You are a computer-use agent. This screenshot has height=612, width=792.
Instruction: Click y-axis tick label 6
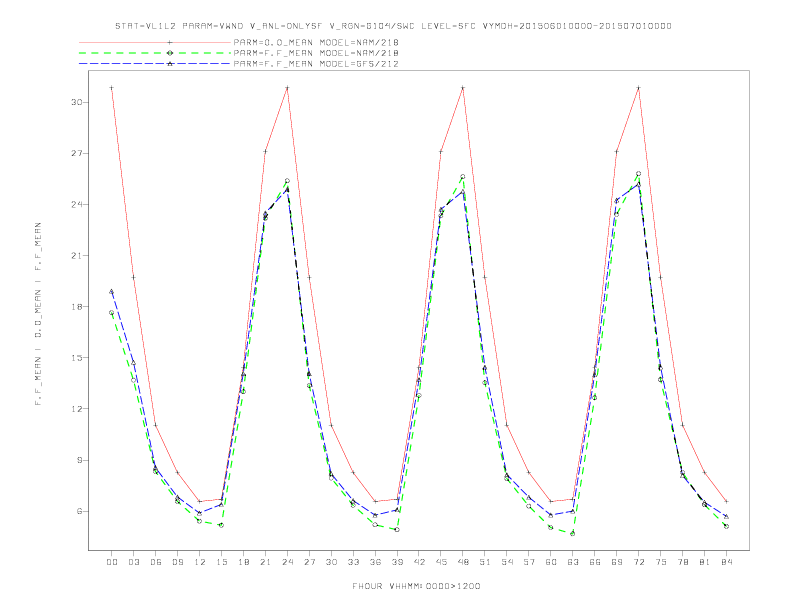(79, 511)
